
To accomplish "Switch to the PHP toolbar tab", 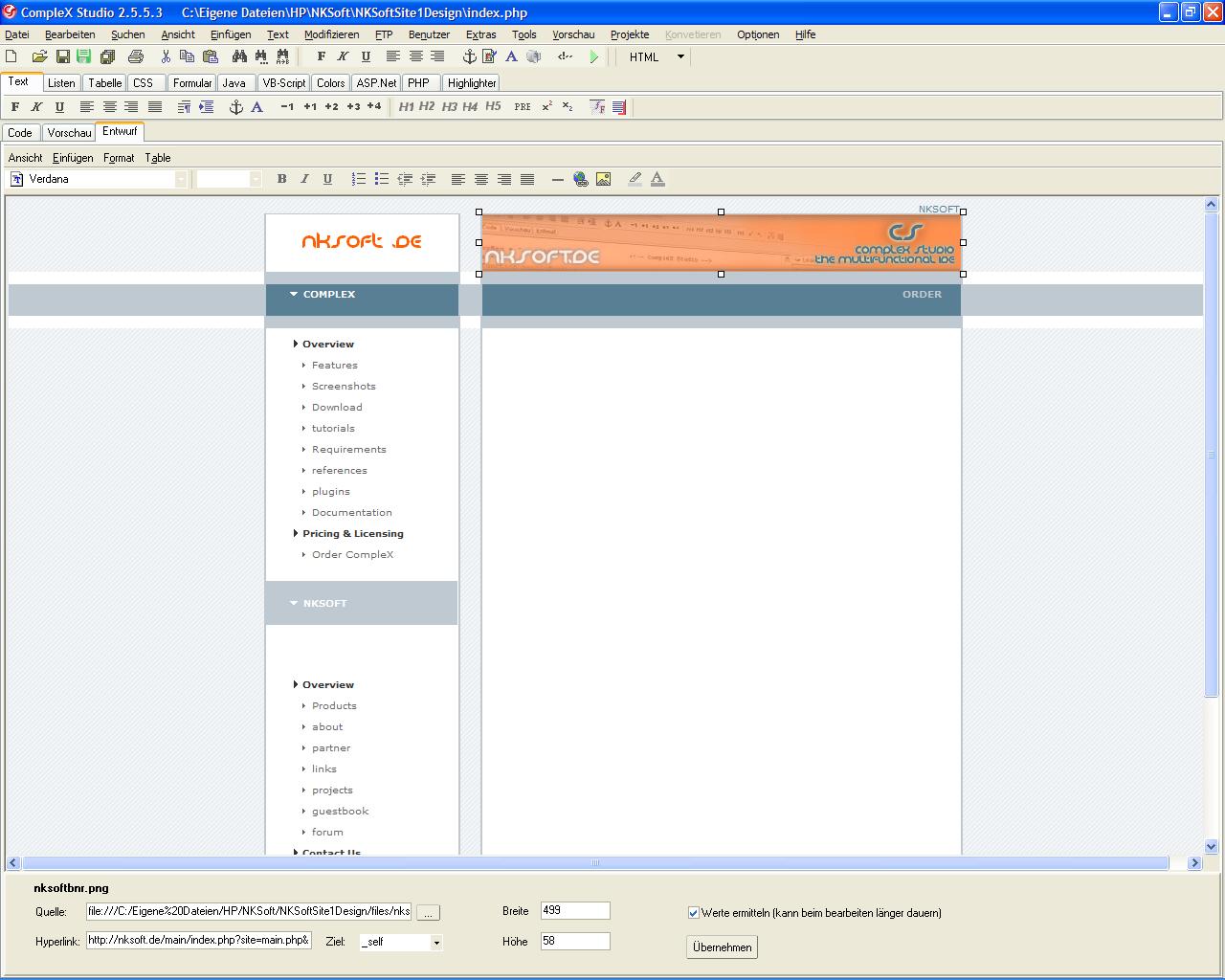I will (x=419, y=83).
